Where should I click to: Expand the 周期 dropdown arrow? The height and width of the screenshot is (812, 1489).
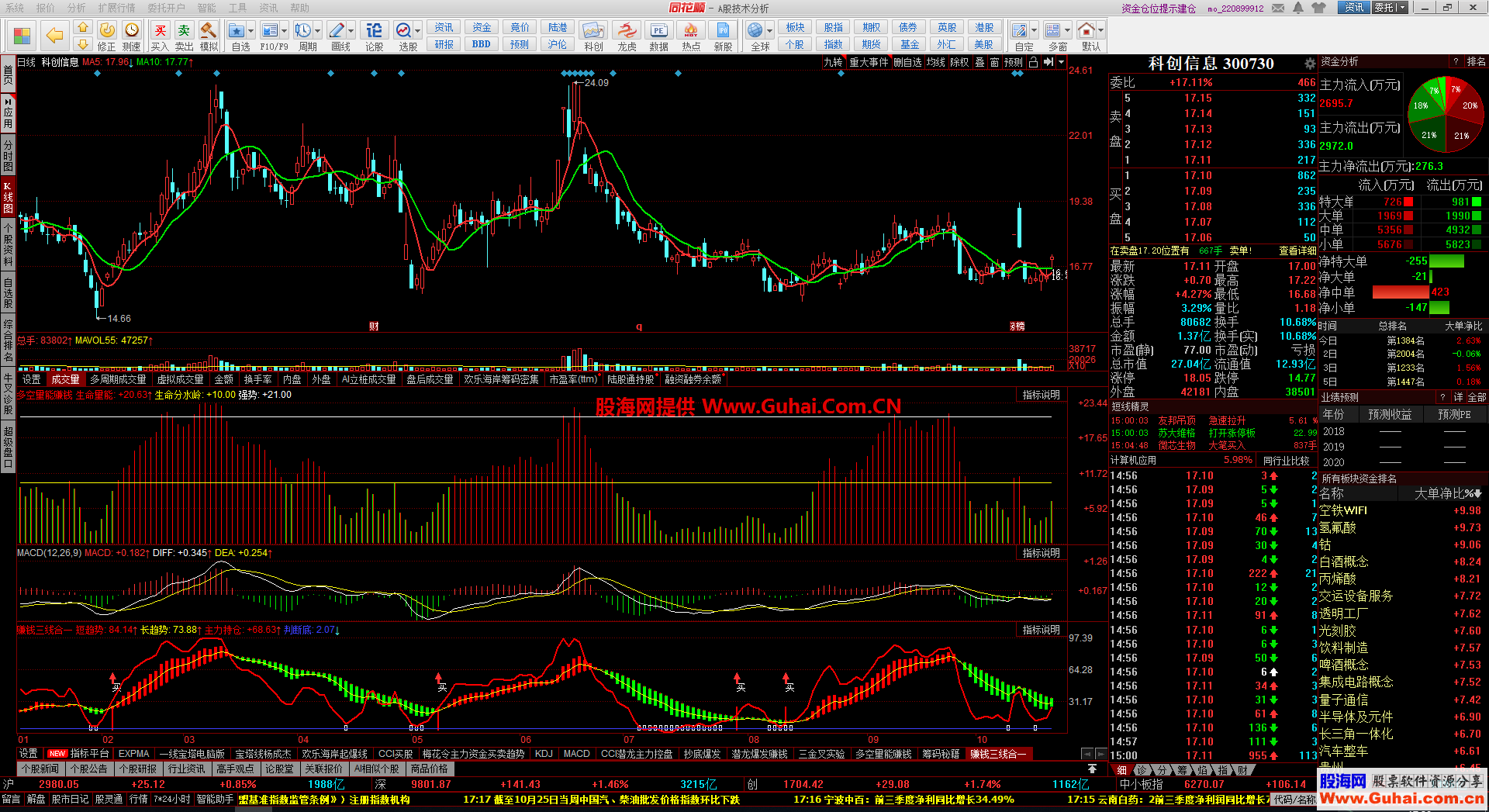coord(317,31)
